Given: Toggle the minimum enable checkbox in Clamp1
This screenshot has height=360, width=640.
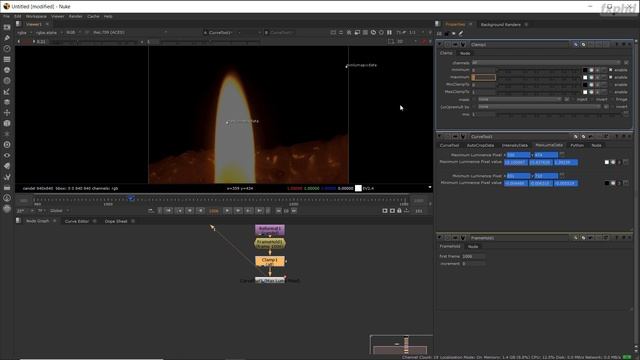Looking at the screenshot, I should [611, 70].
